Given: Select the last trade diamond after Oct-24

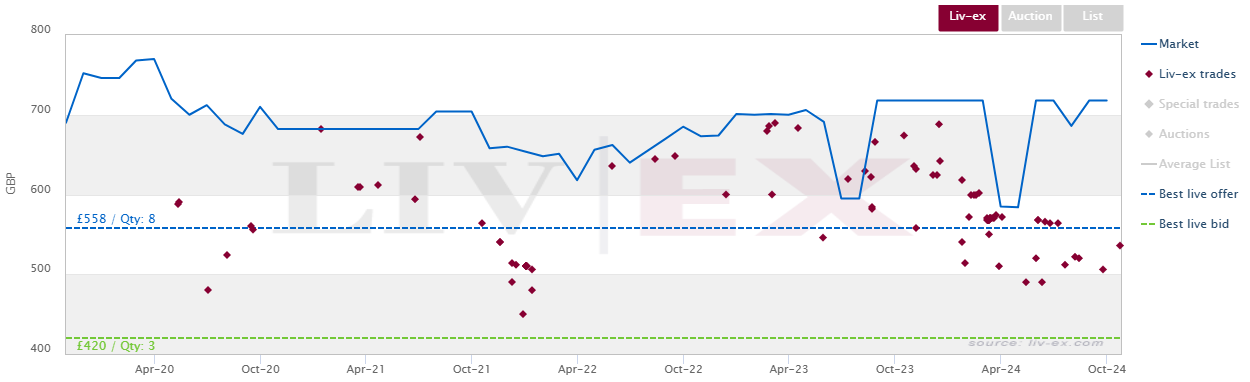Looking at the screenshot, I should click(x=1120, y=245).
